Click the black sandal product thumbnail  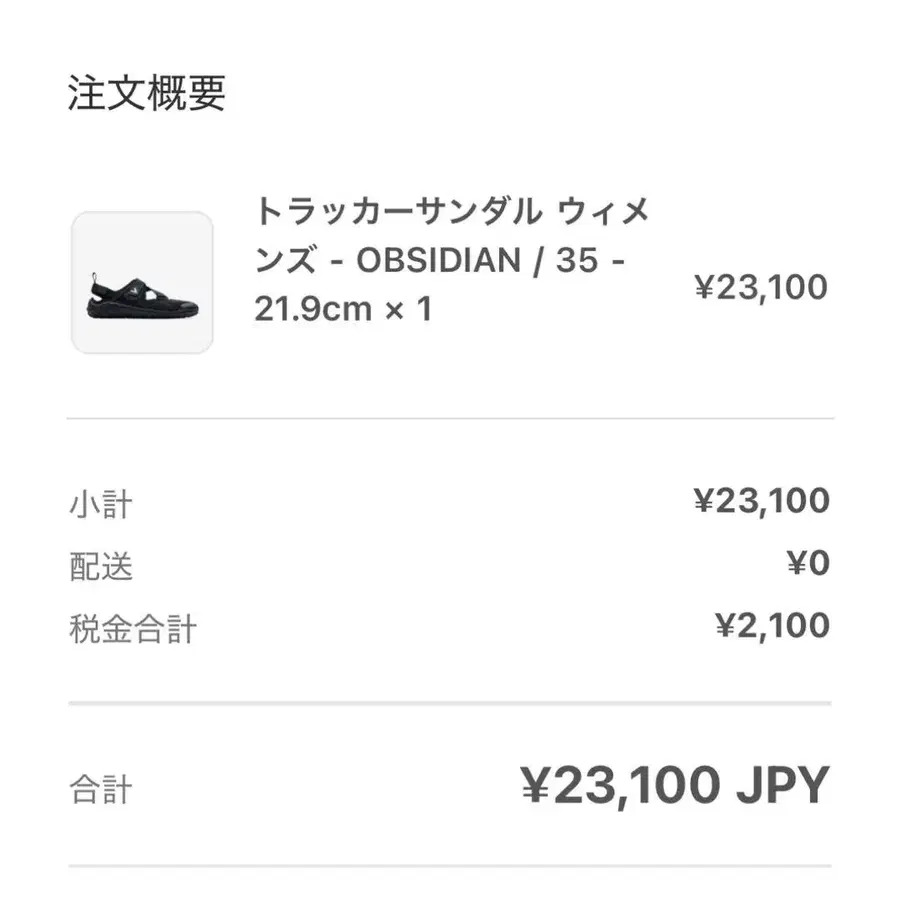[142, 282]
